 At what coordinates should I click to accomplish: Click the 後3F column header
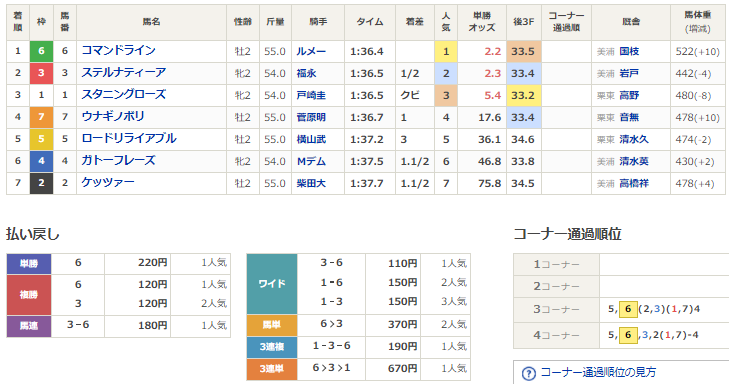tap(524, 22)
